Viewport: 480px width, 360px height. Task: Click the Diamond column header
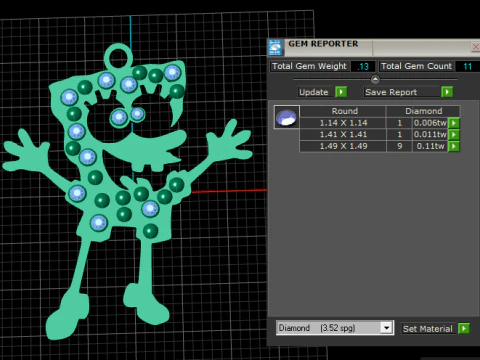point(423,111)
